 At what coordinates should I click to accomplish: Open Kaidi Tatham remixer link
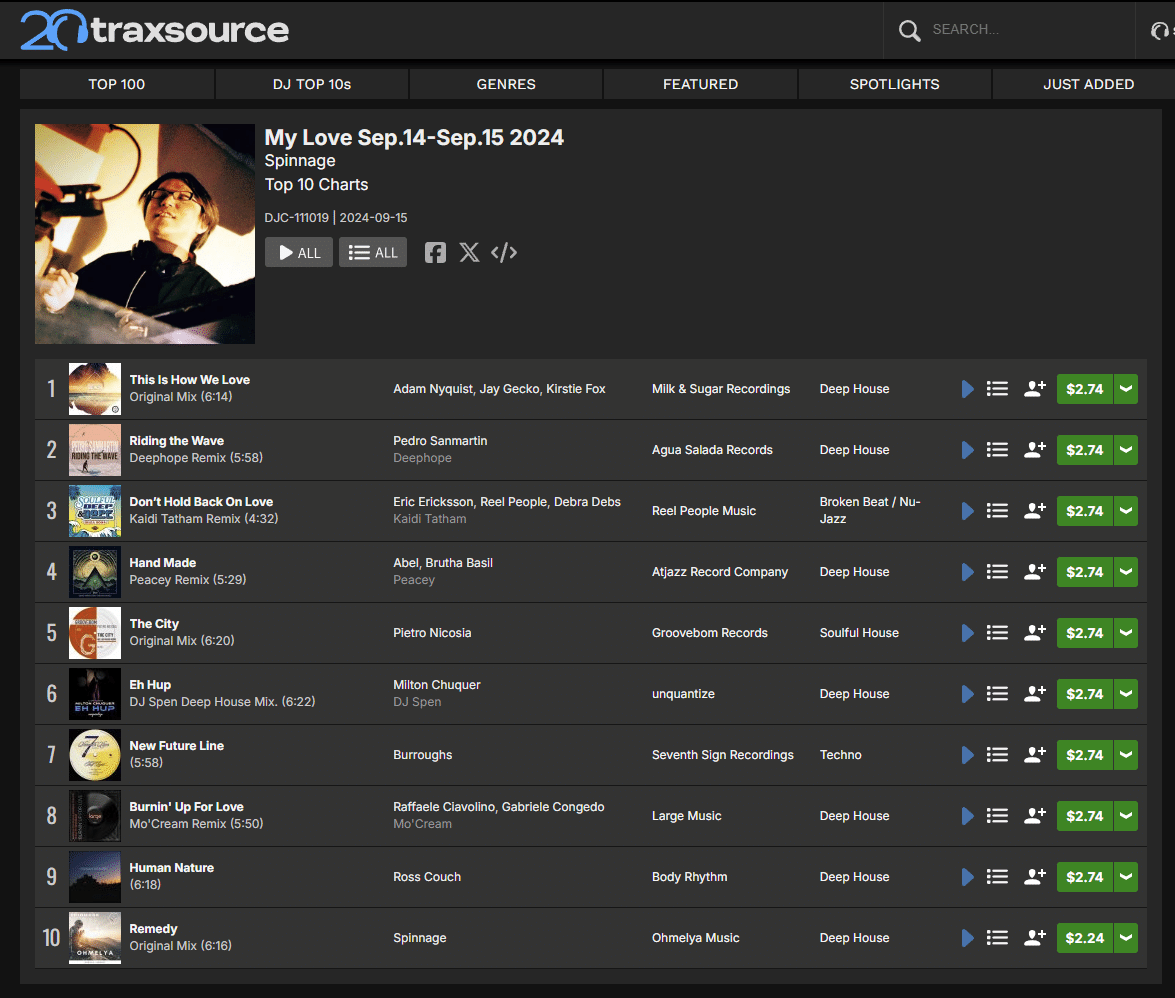[x=429, y=518]
